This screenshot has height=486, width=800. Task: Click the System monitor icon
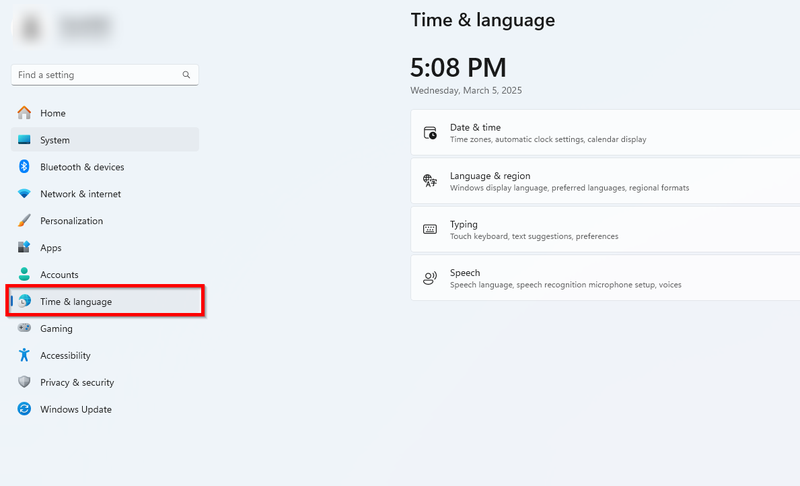coord(24,140)
